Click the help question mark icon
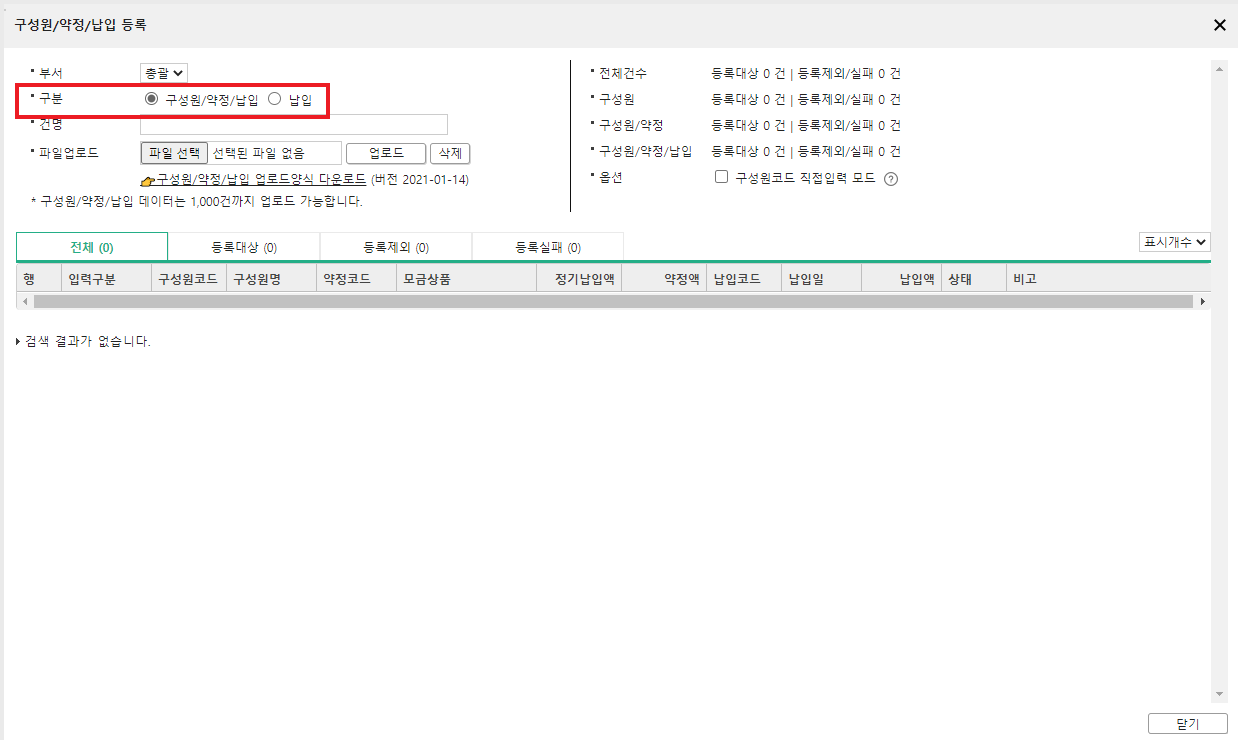1238x740 pixels. coord(891,179)
